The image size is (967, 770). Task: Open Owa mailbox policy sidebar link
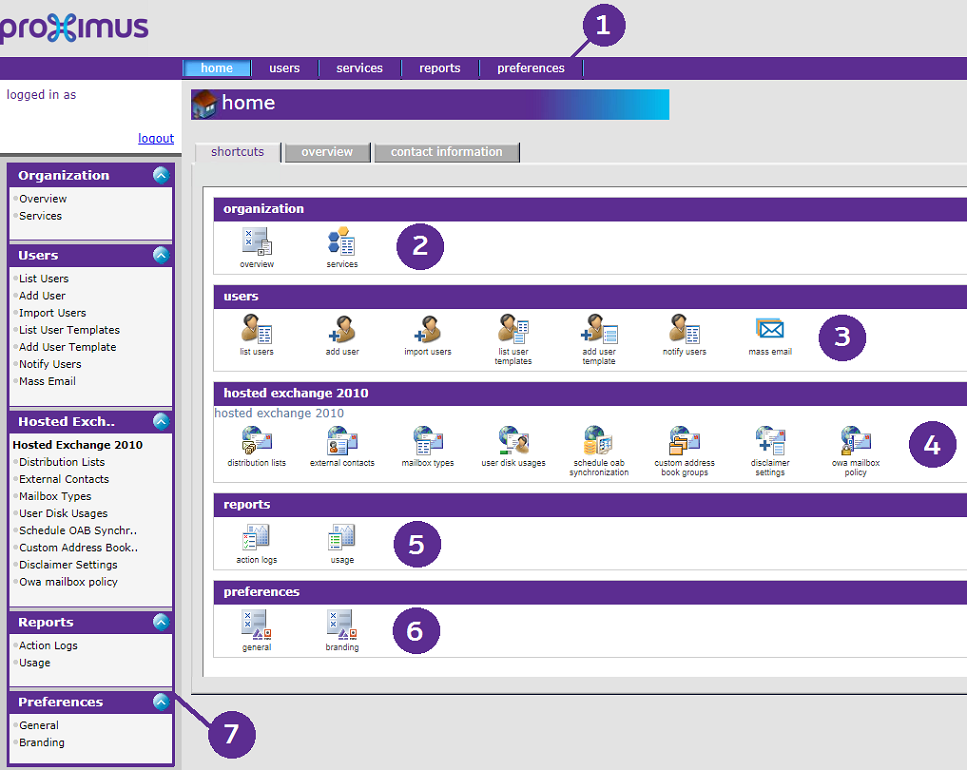68,582
